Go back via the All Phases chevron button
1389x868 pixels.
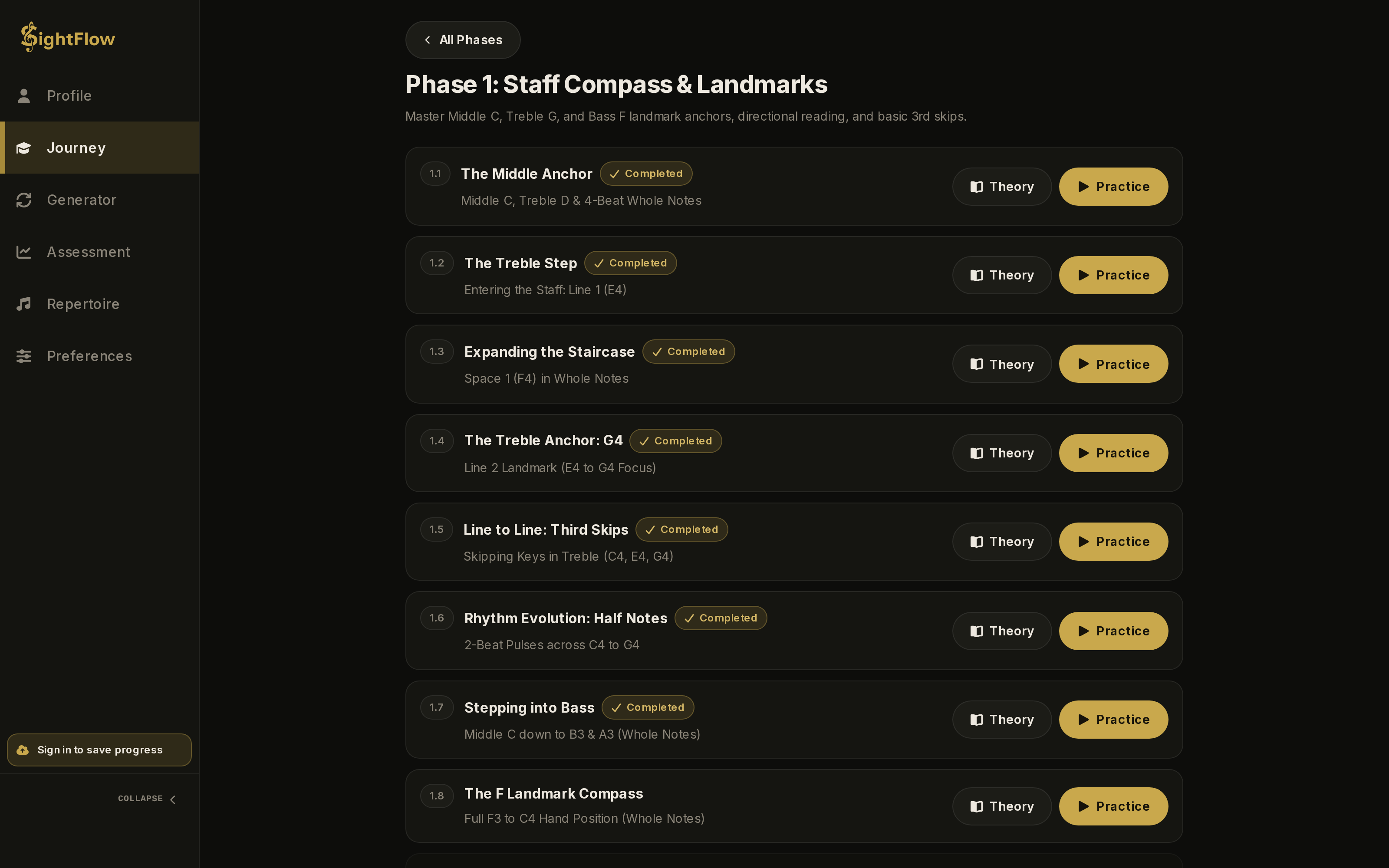click(x=463, y=39)
